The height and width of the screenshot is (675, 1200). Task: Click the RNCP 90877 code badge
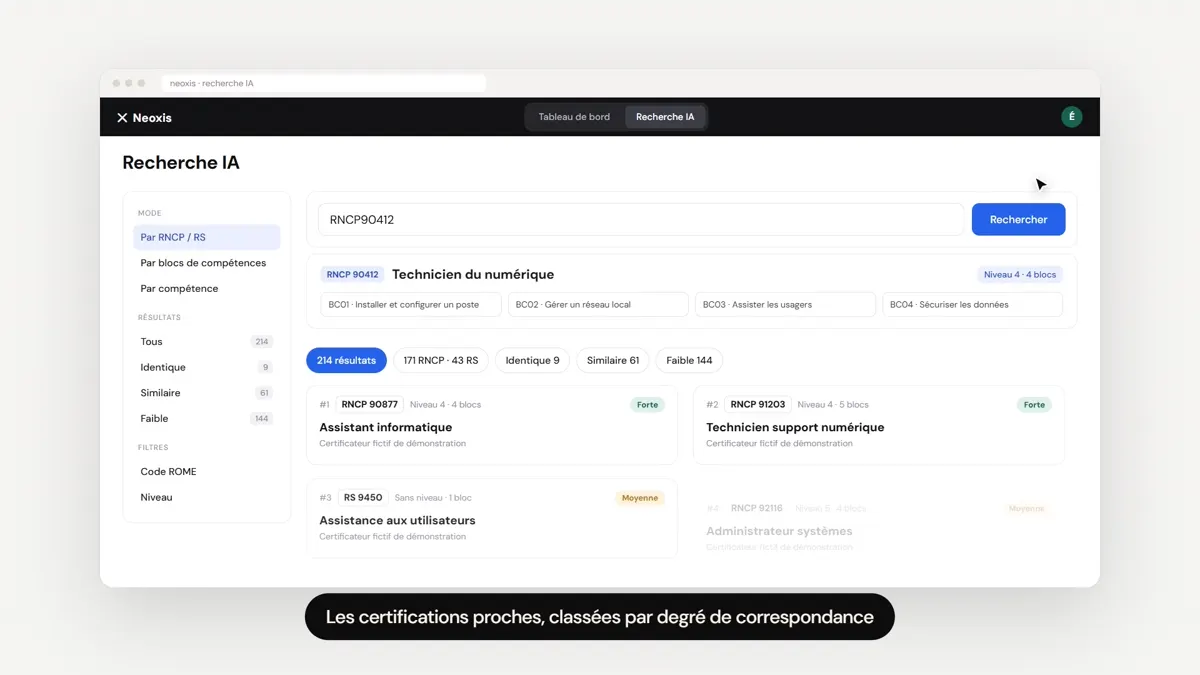coord(369,405)
